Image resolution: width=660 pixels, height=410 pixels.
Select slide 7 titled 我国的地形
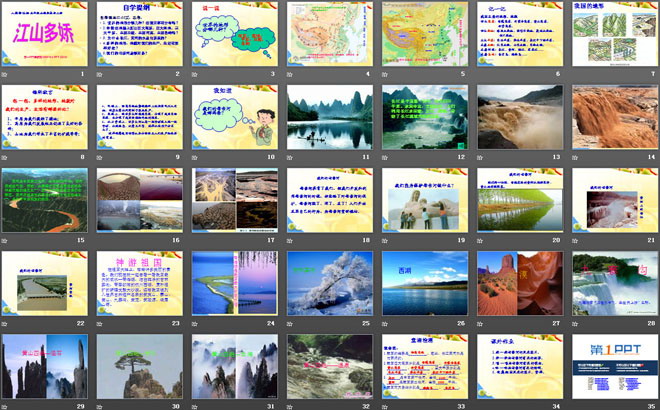[x=615, y=34]
